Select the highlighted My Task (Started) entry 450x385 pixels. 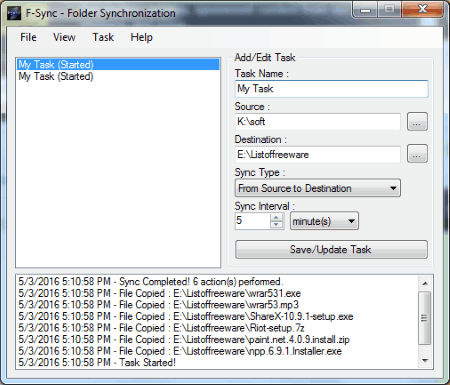click(118, 64)
